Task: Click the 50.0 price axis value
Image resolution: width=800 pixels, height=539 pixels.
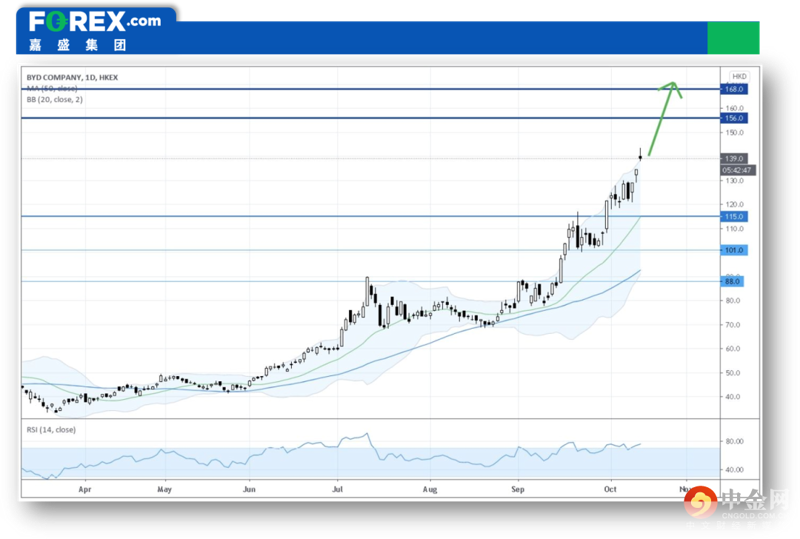Action: click(x=733, y=373)
